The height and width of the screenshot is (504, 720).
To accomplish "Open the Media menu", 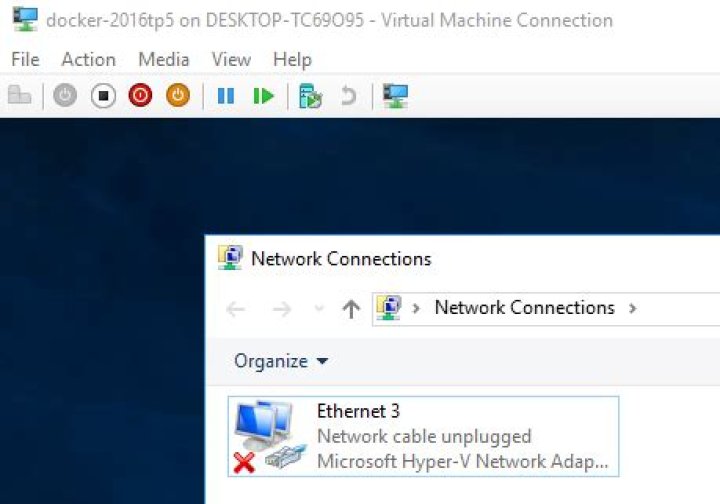I will [163, 60].
